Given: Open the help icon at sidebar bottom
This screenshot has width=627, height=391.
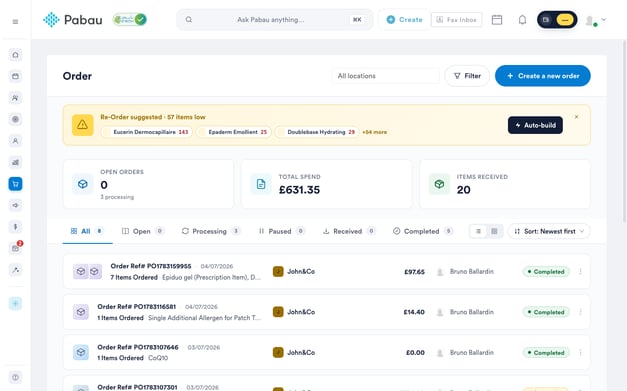Looking at the screenshot, I should (x=15, y=377).
